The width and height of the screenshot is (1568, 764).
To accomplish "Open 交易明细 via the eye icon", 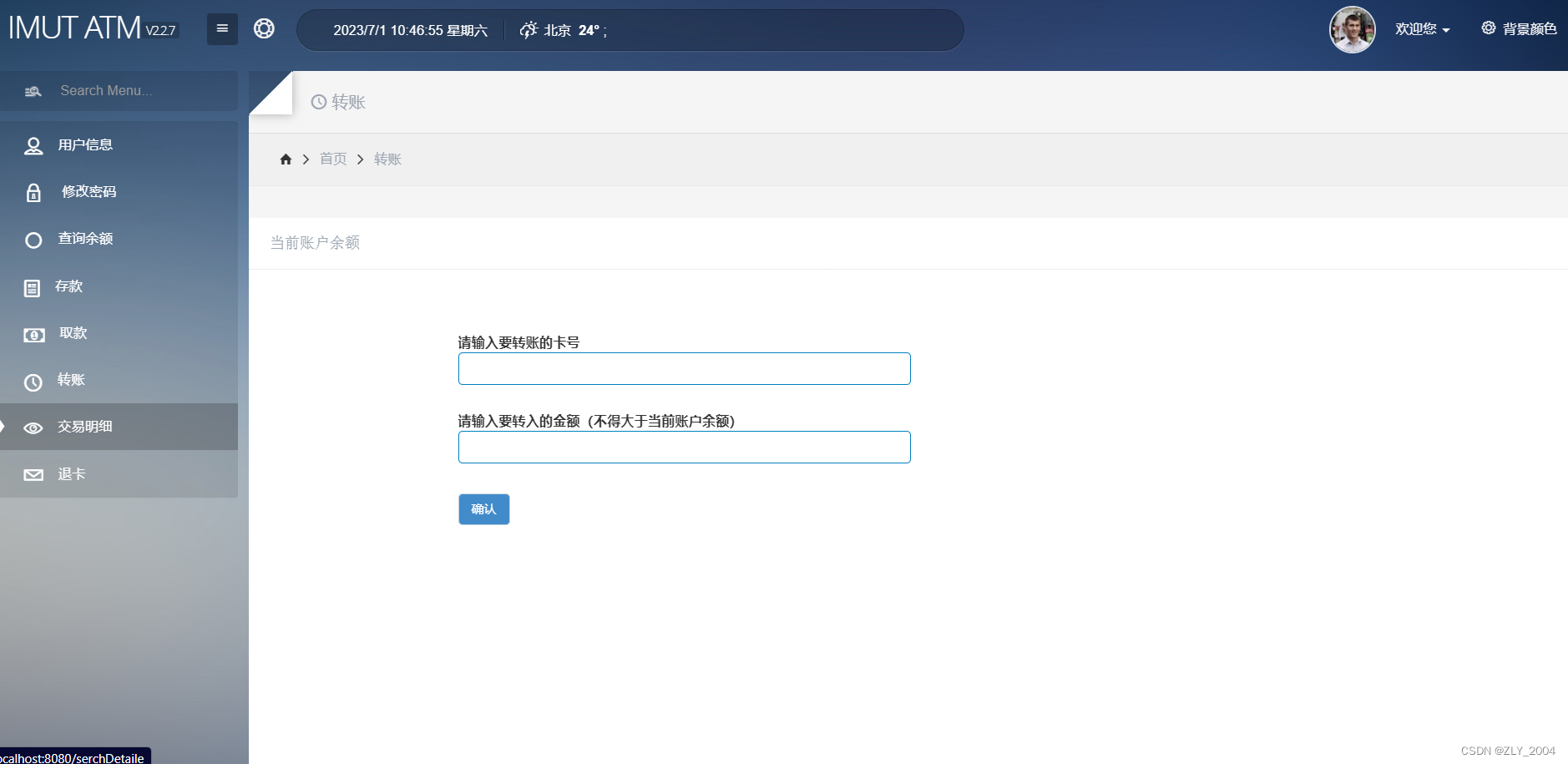I will [x=33, y=428].
